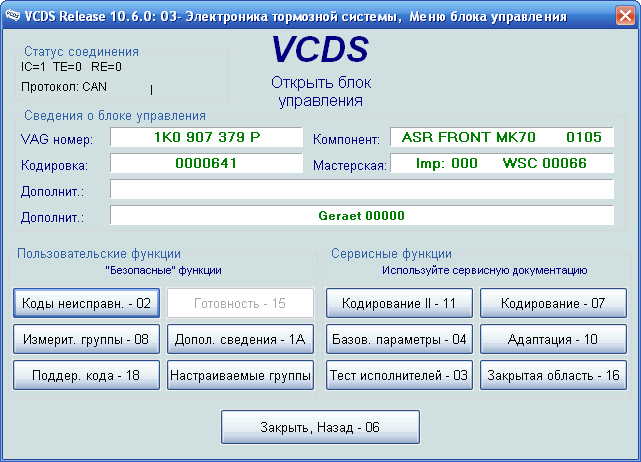Open Закрытая область - 16

coord(553,375)
